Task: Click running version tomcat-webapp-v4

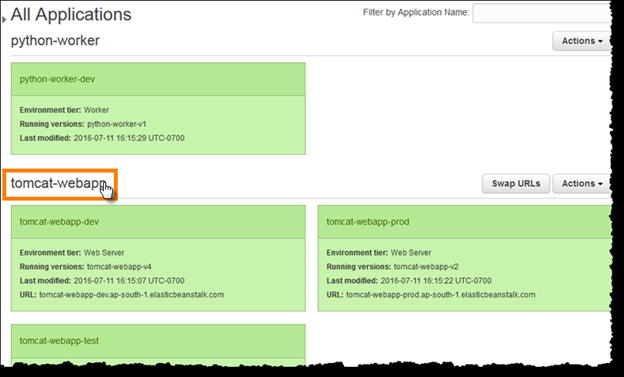Action: tap(119, 267)
